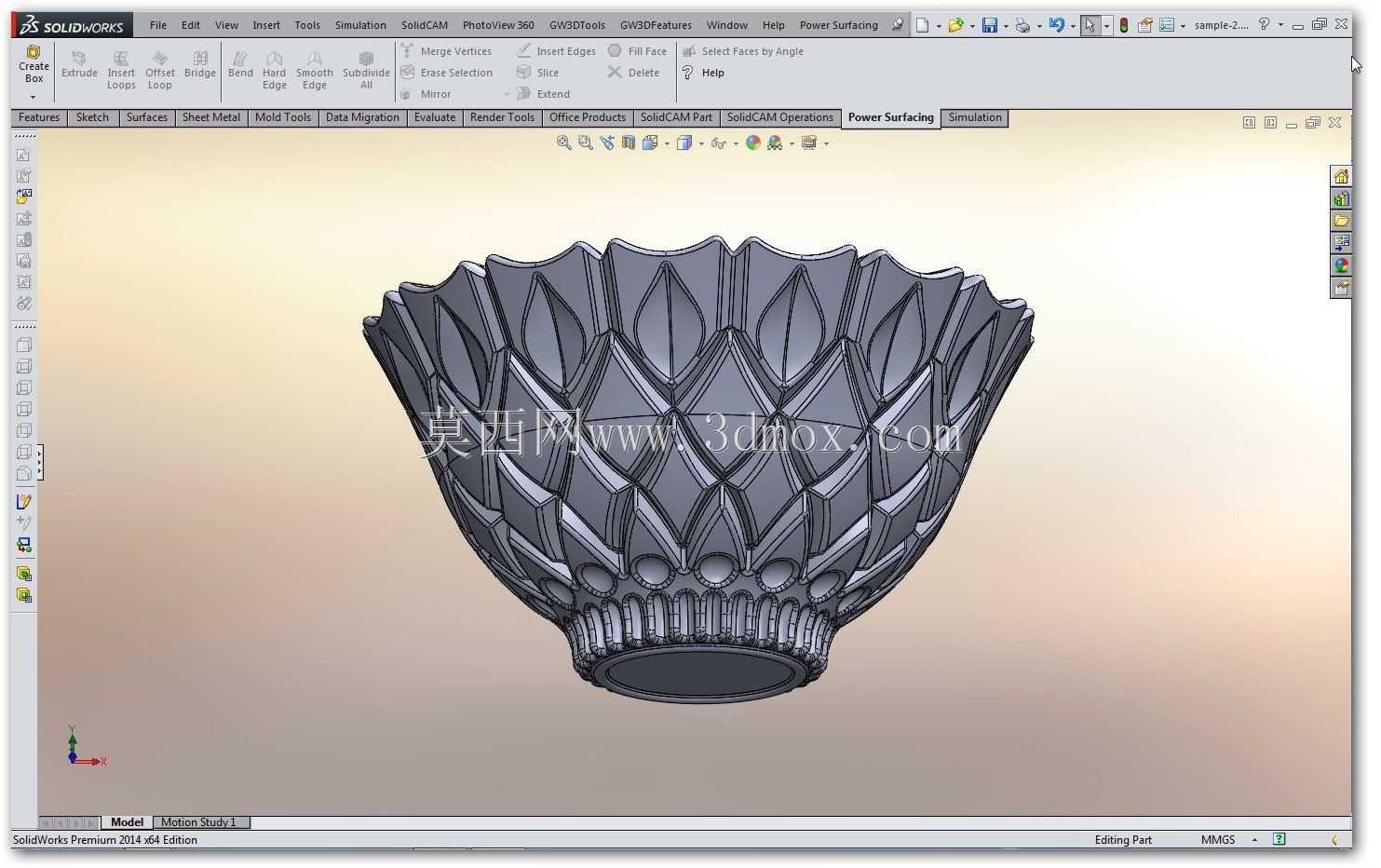Click Hide/Show Items glasses icon
1381x868 pixels.
718,142
